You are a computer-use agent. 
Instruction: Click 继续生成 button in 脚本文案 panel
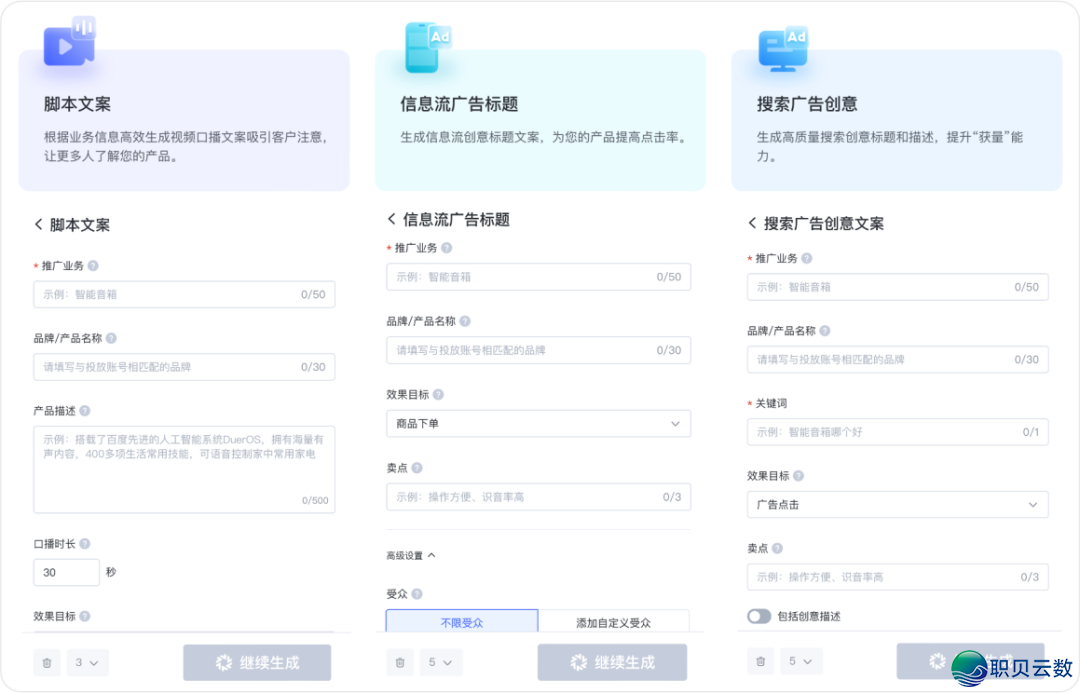coord(257,662)
